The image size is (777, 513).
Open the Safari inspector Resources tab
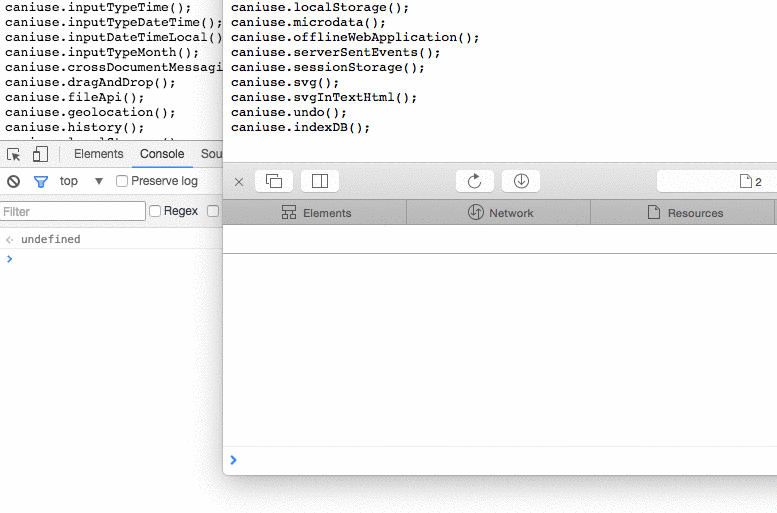coord(683,213)
